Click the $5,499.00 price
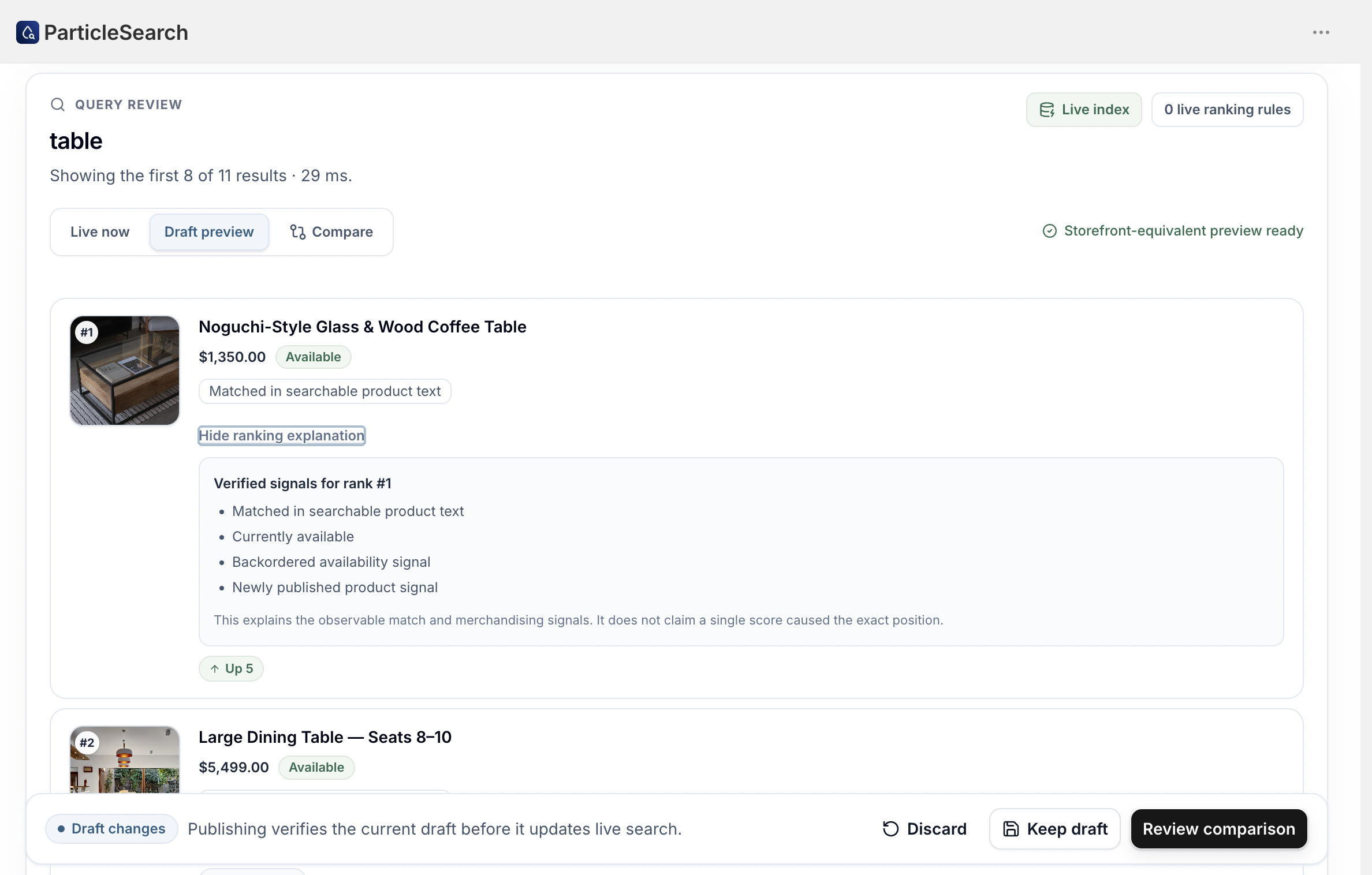The width and height of the screenshot is (1372, 875). (x=234, y=768)
